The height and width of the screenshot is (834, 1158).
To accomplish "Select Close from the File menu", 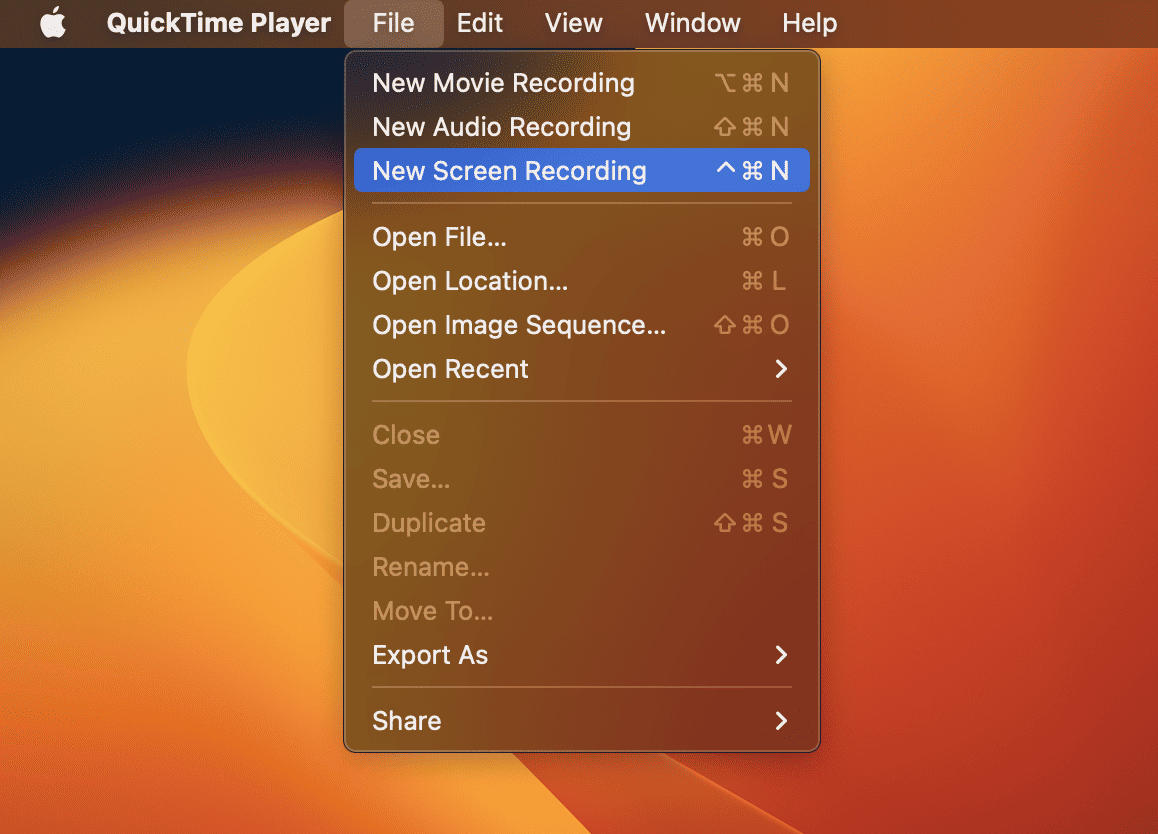I will pos(406,435).
